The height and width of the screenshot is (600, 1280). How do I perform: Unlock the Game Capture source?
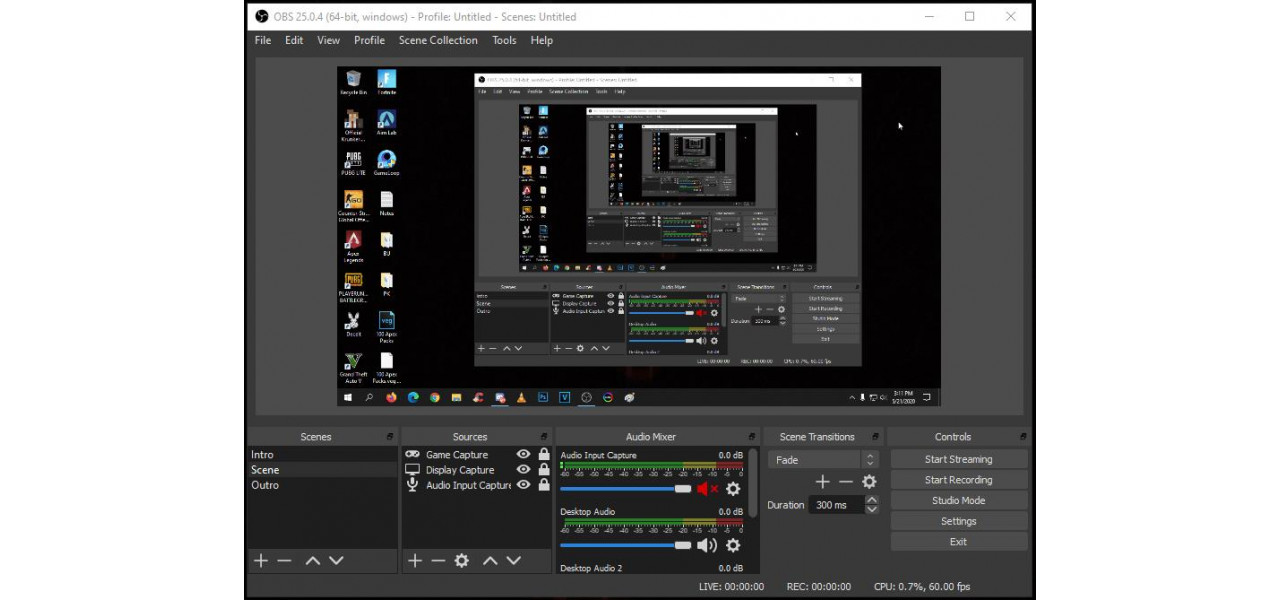(544, 454)
